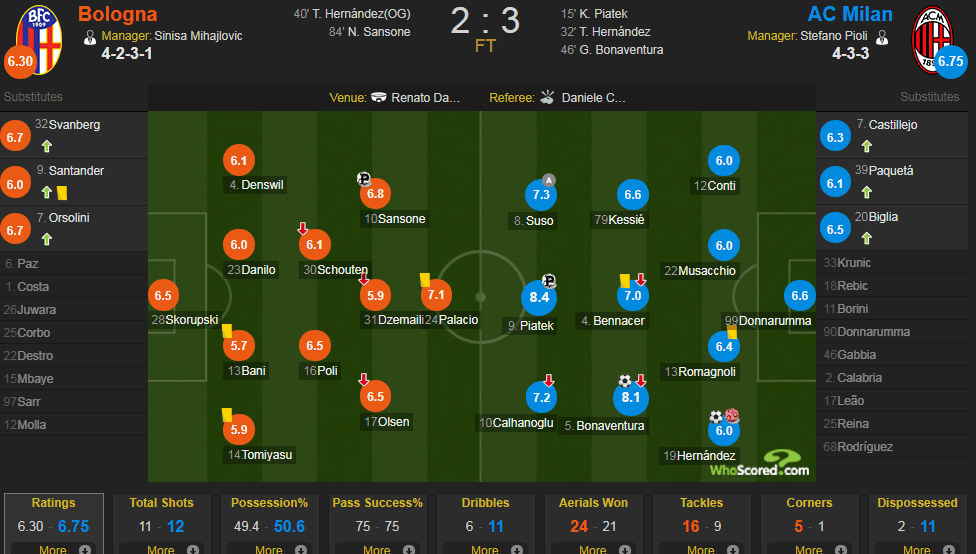This screenshot has width=976, height=554.
Task: Expand More under Possession%
Action: [269, 550]
